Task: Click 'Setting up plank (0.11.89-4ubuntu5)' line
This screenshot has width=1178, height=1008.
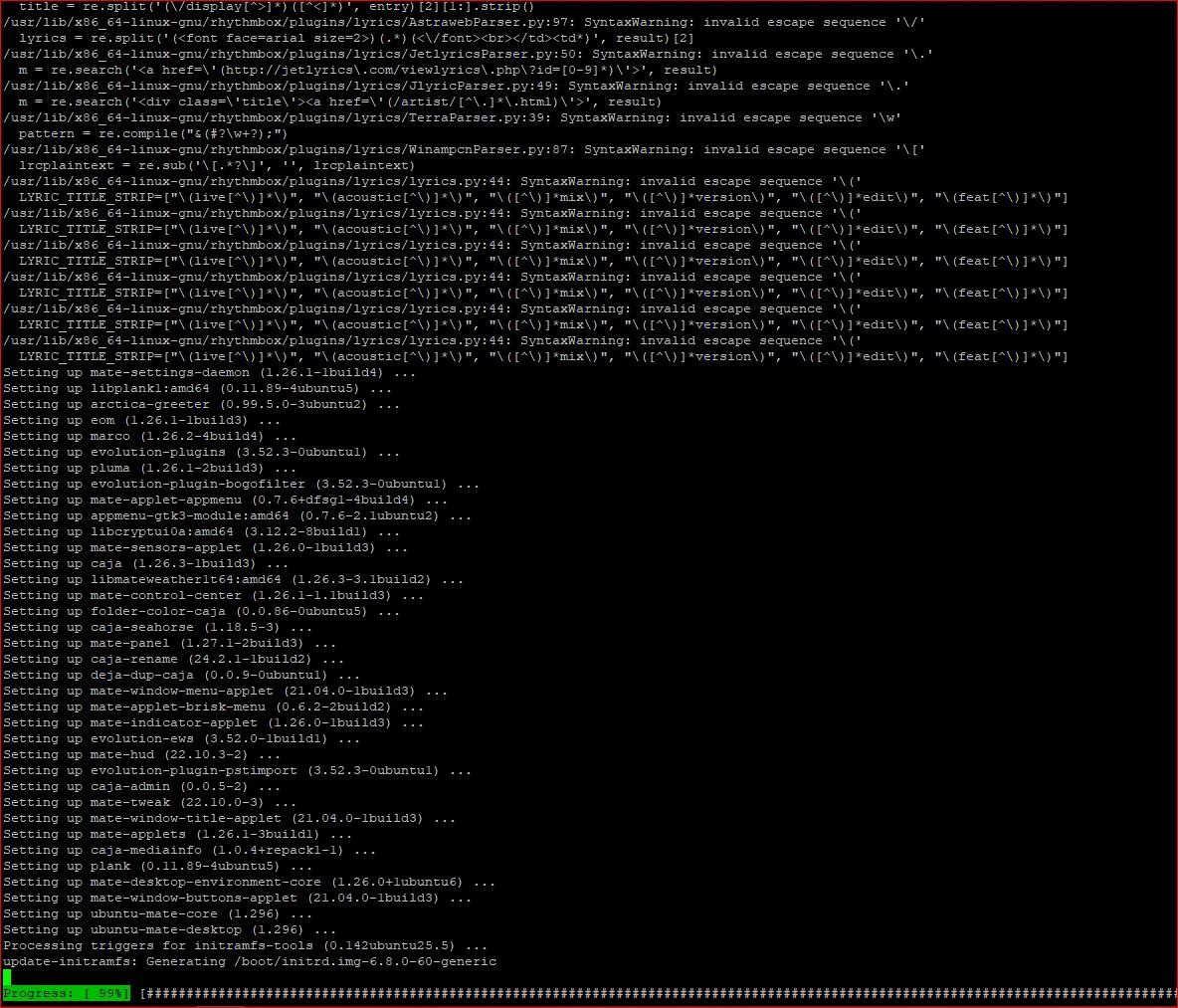Action: pos(158,867)
